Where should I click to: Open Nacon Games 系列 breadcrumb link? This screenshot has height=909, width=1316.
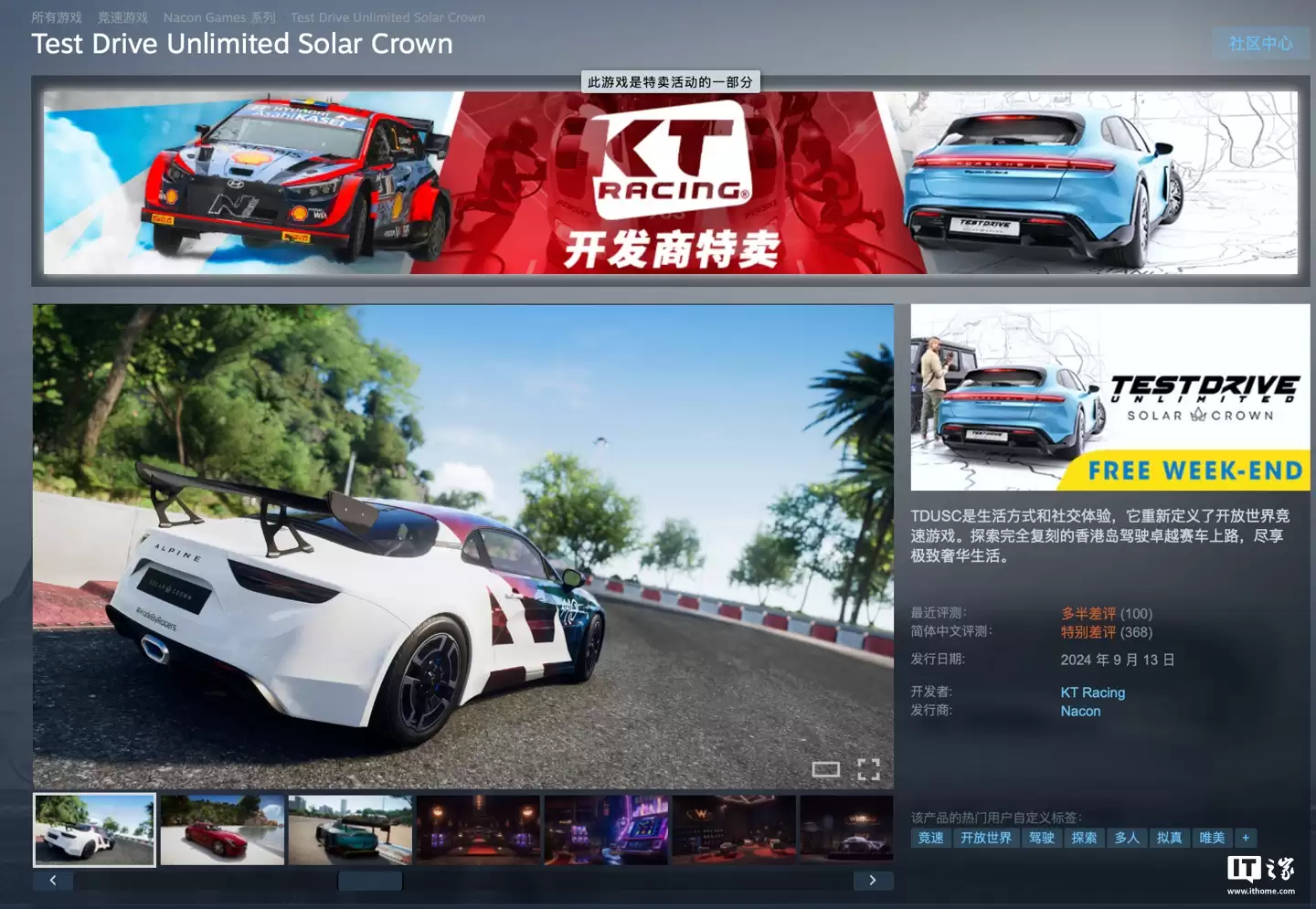[218, 16]
